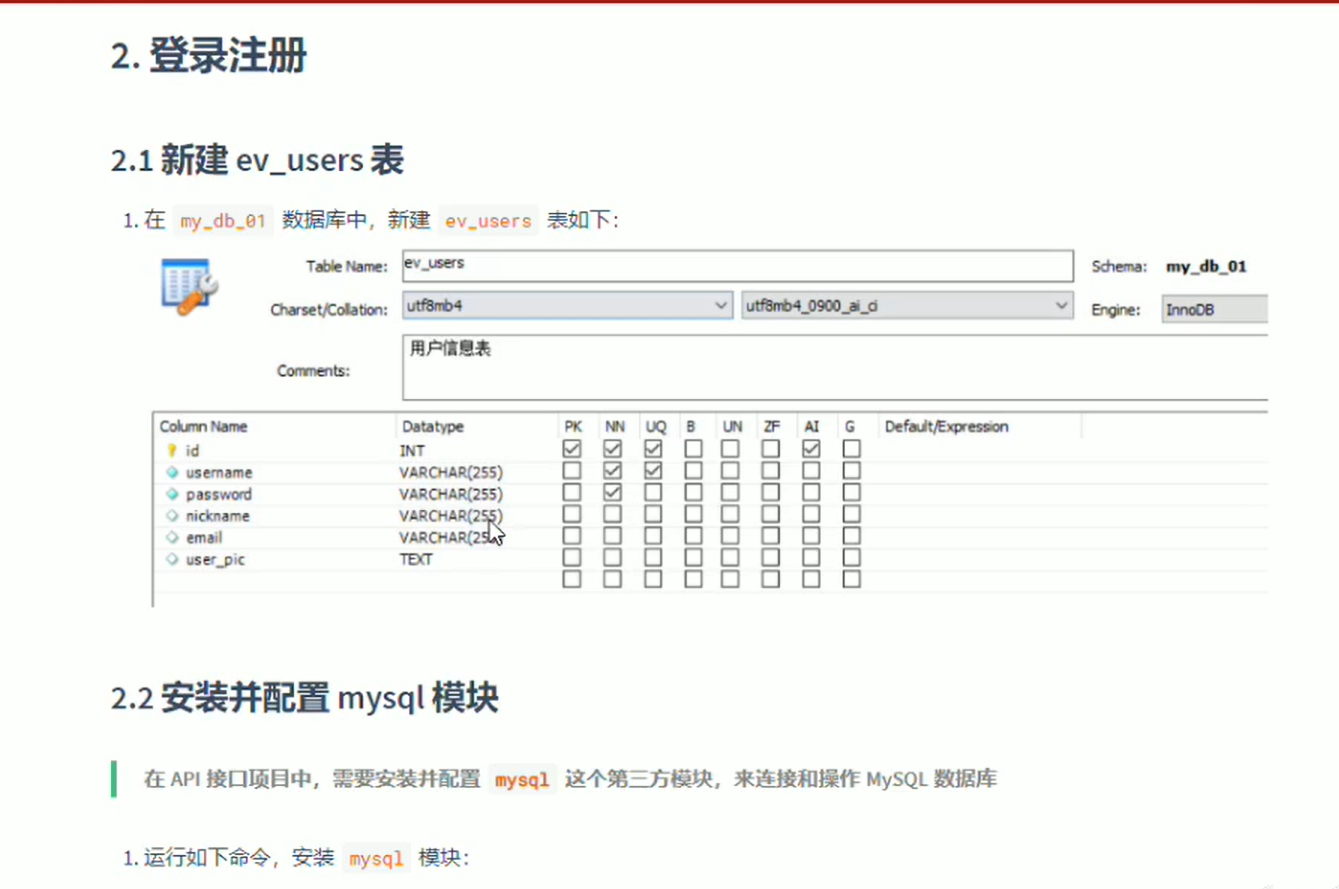Screen dimensions: 1339x889
Task: Click the AI column header
Action: click(x=811, y=426)
